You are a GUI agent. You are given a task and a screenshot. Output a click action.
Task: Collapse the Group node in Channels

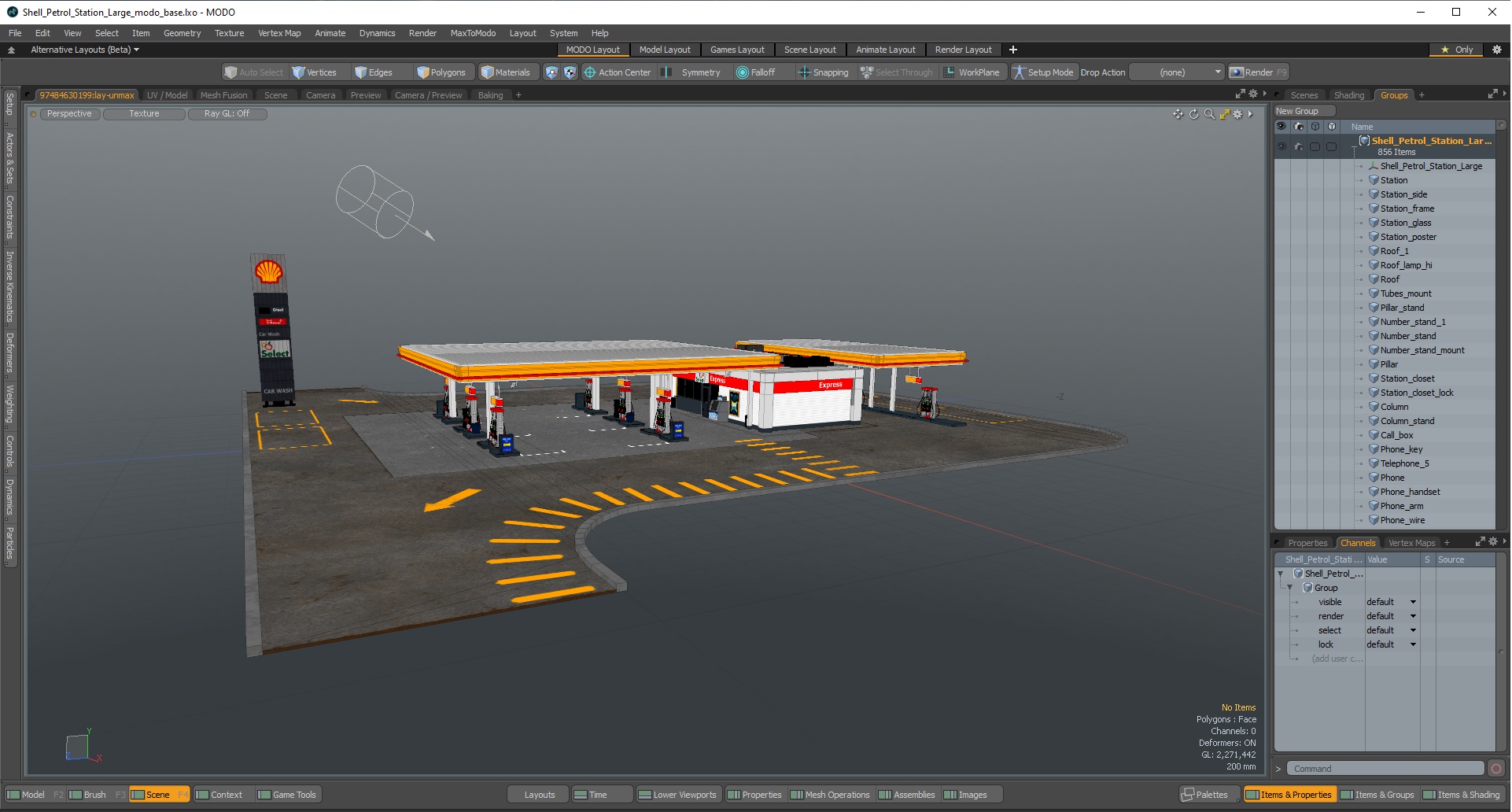(x=1290, y=588)
